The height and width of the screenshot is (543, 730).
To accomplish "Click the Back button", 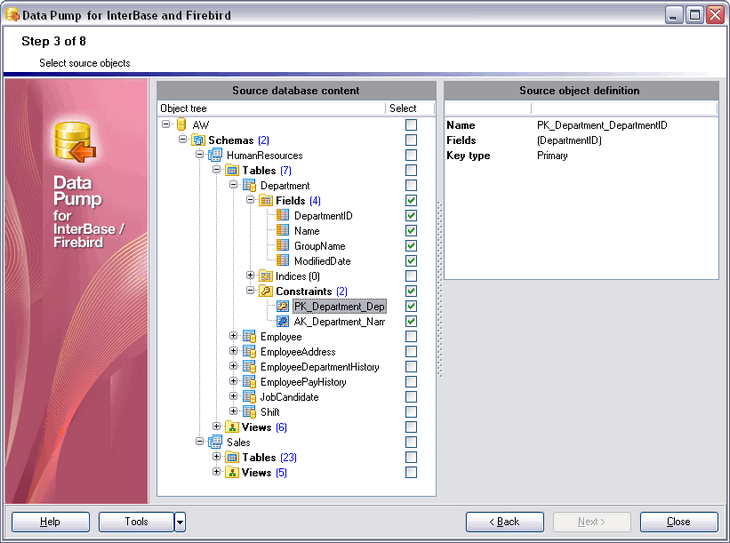I will pos(504,521).
